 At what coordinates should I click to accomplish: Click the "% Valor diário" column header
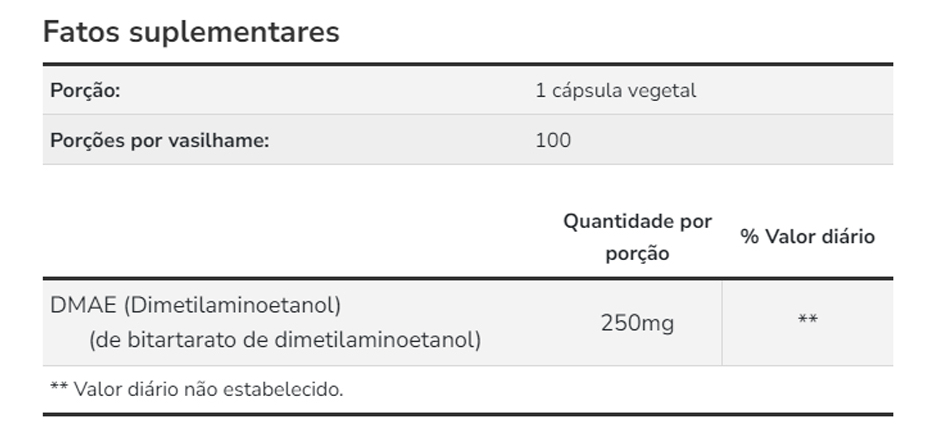[807, 237]
